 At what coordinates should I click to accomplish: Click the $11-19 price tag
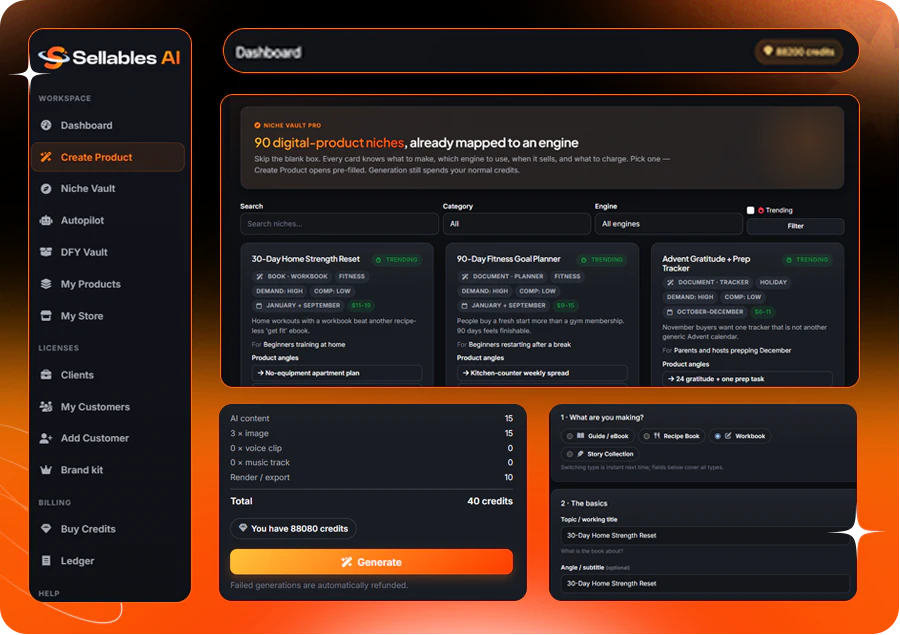click(361, 305)
